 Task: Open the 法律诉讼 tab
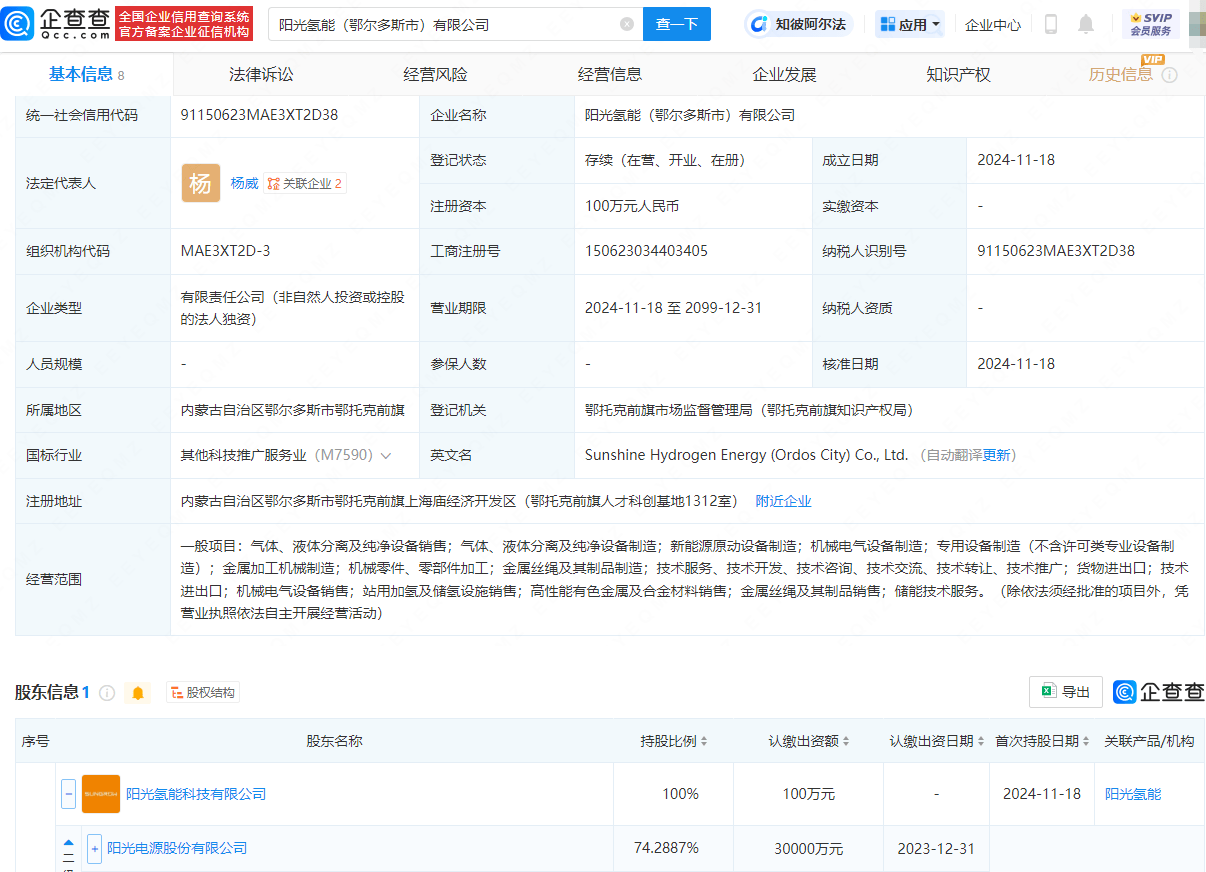click(x=261, y=74)
